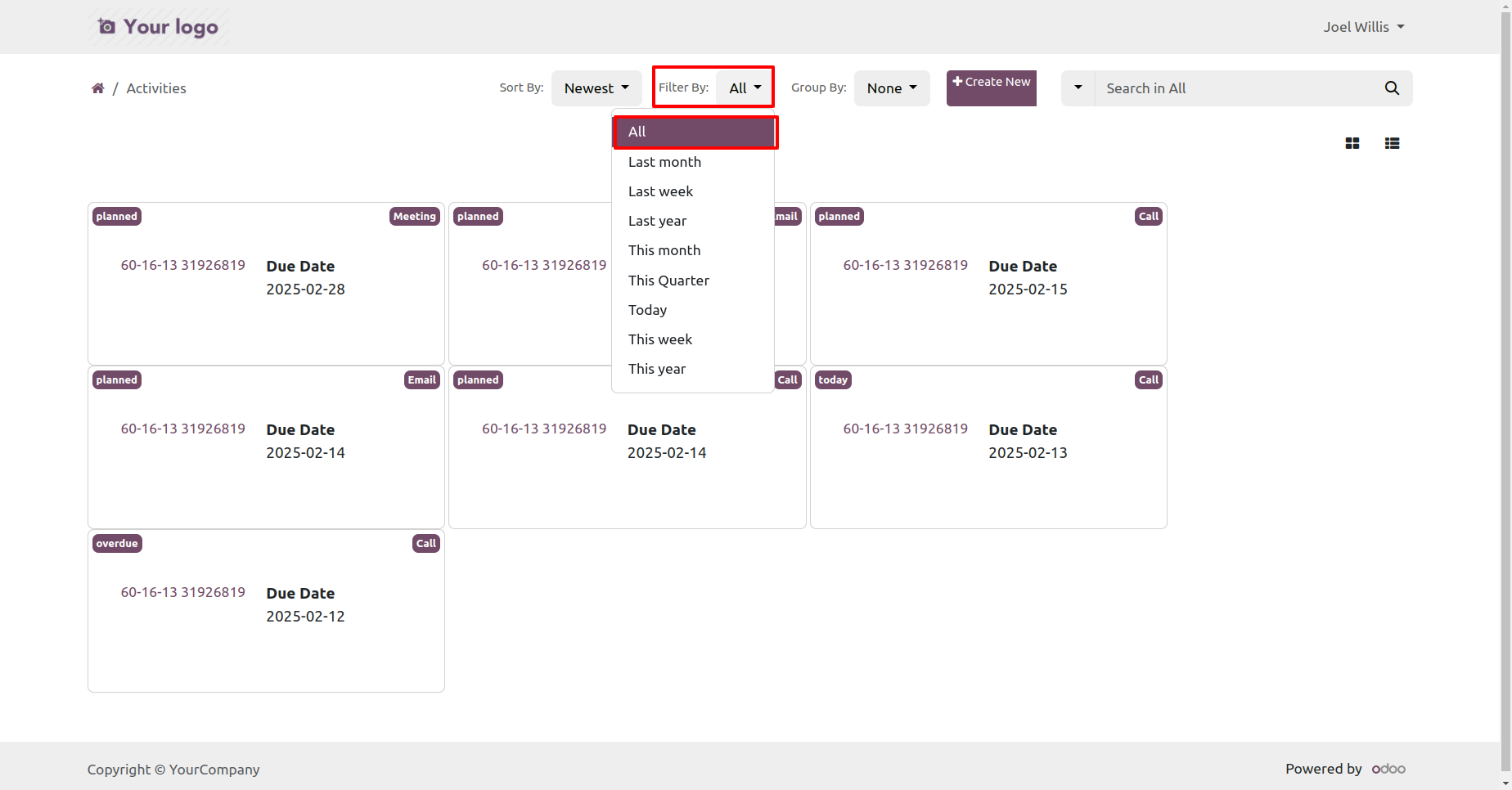
Task: Filter activities by Last month
Action: (x=693, y=162)
